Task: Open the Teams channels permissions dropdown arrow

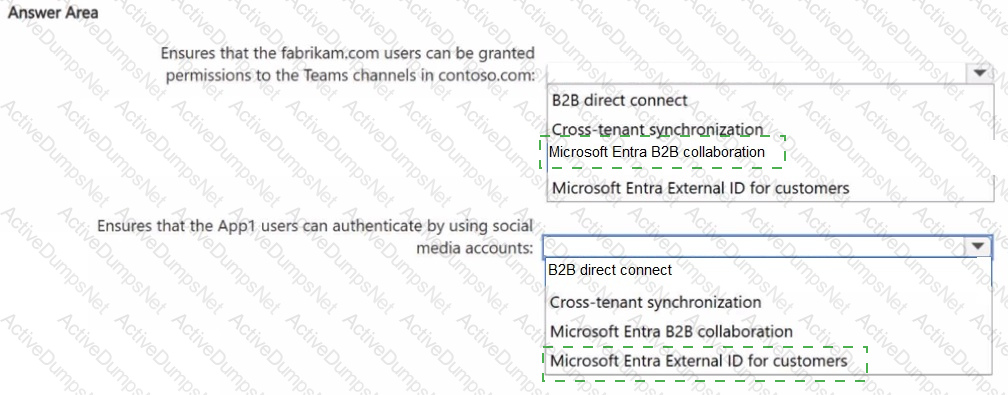Action: pos(979,73)
